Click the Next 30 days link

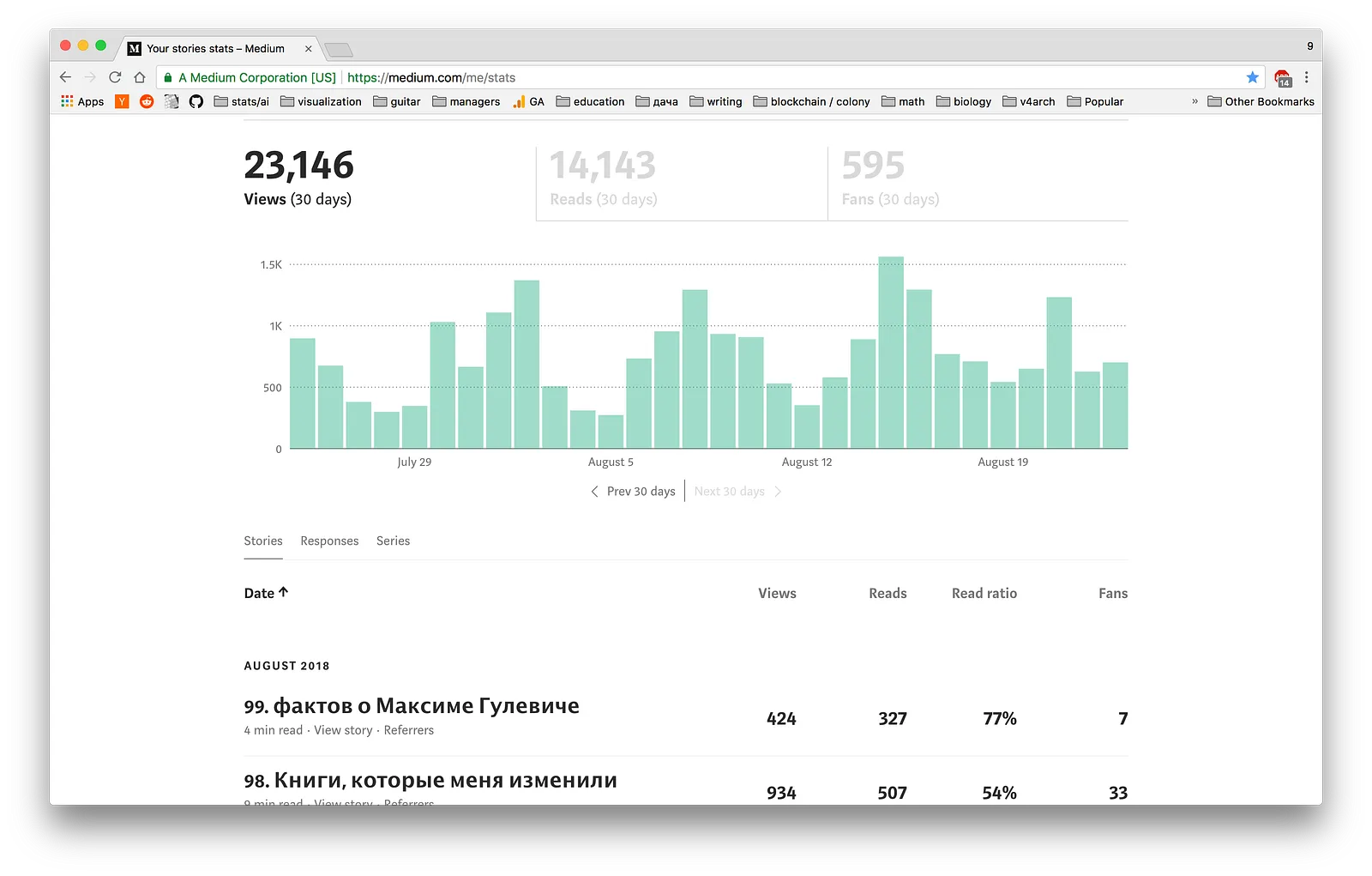738,492
